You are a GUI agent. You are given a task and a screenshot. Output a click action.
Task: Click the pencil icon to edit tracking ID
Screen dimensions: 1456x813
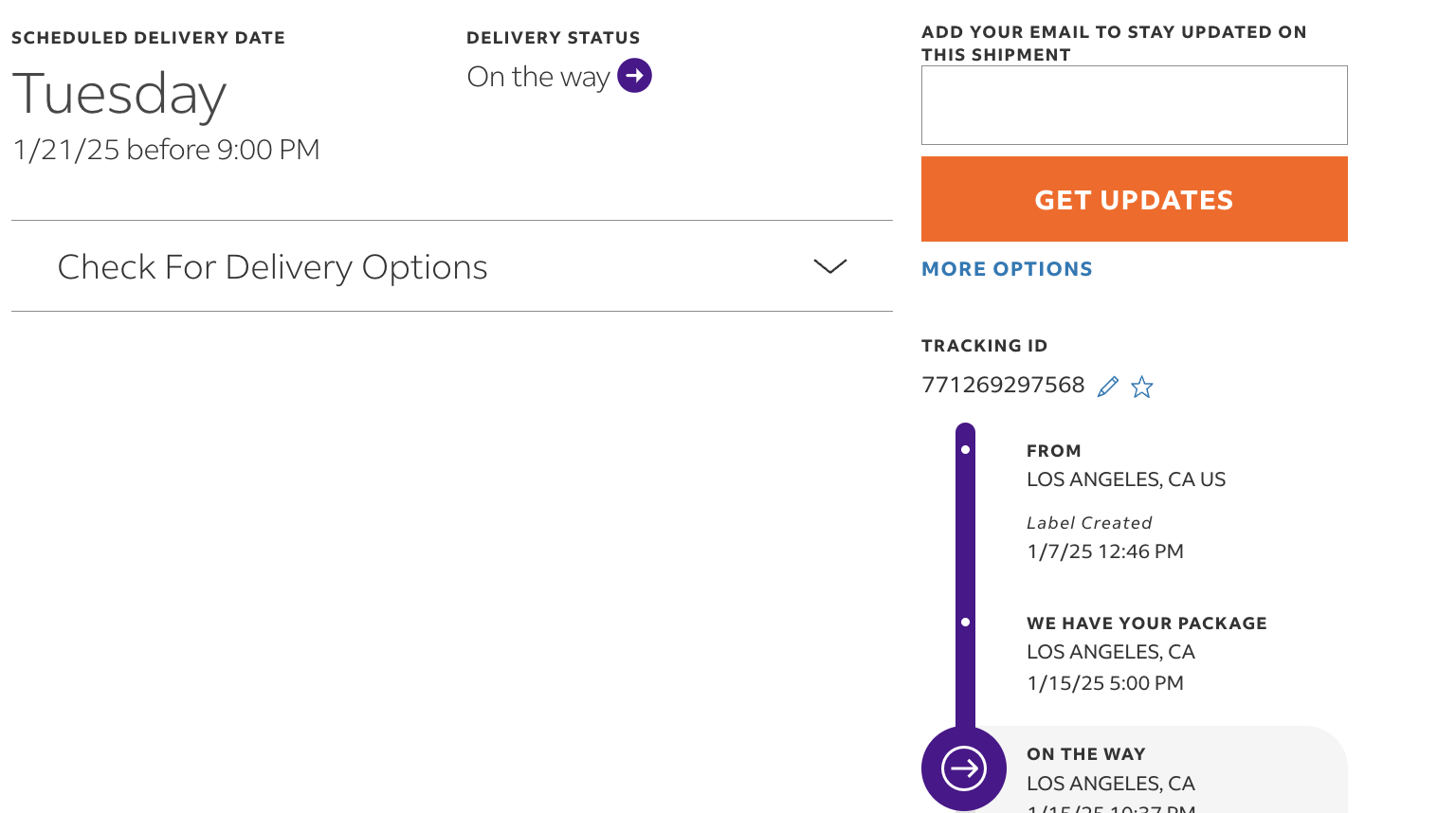coord(1107,387)
